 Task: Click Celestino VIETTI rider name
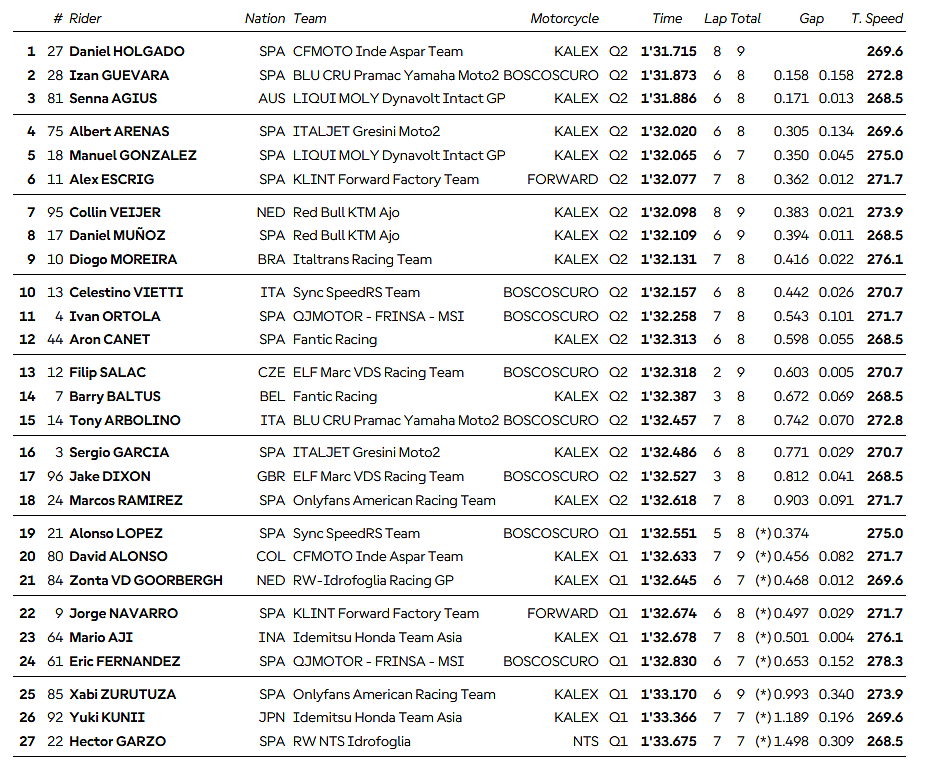pos(126,292)
